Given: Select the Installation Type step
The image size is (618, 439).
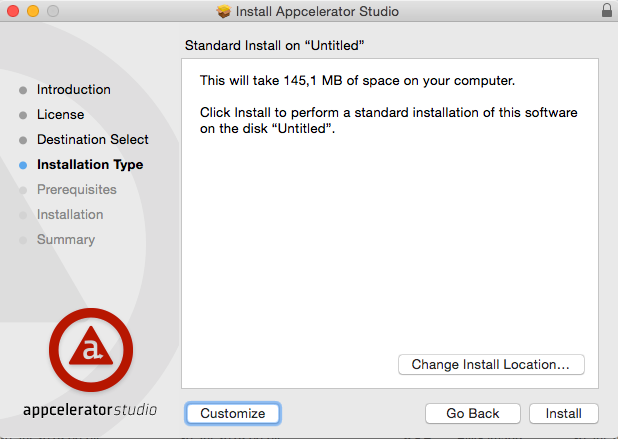Looking at the screenshot, I should (90, 164).
